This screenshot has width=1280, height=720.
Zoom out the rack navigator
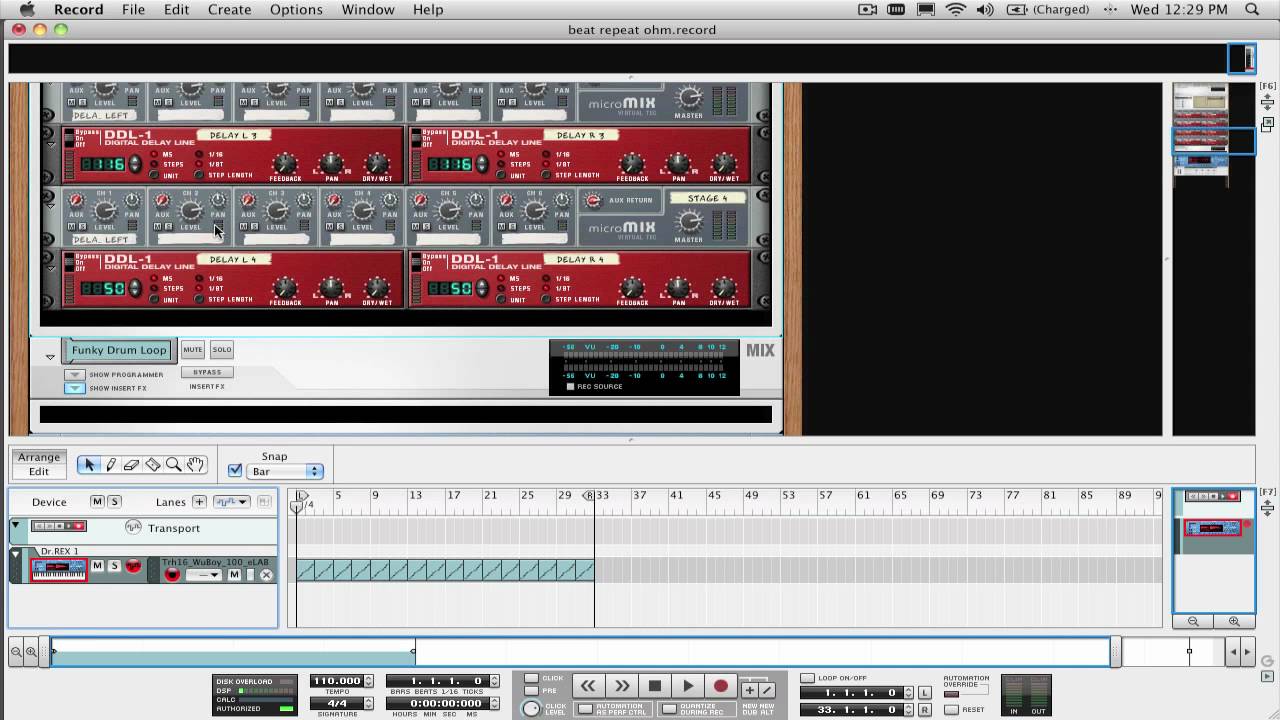click(x=1193, y=621)
